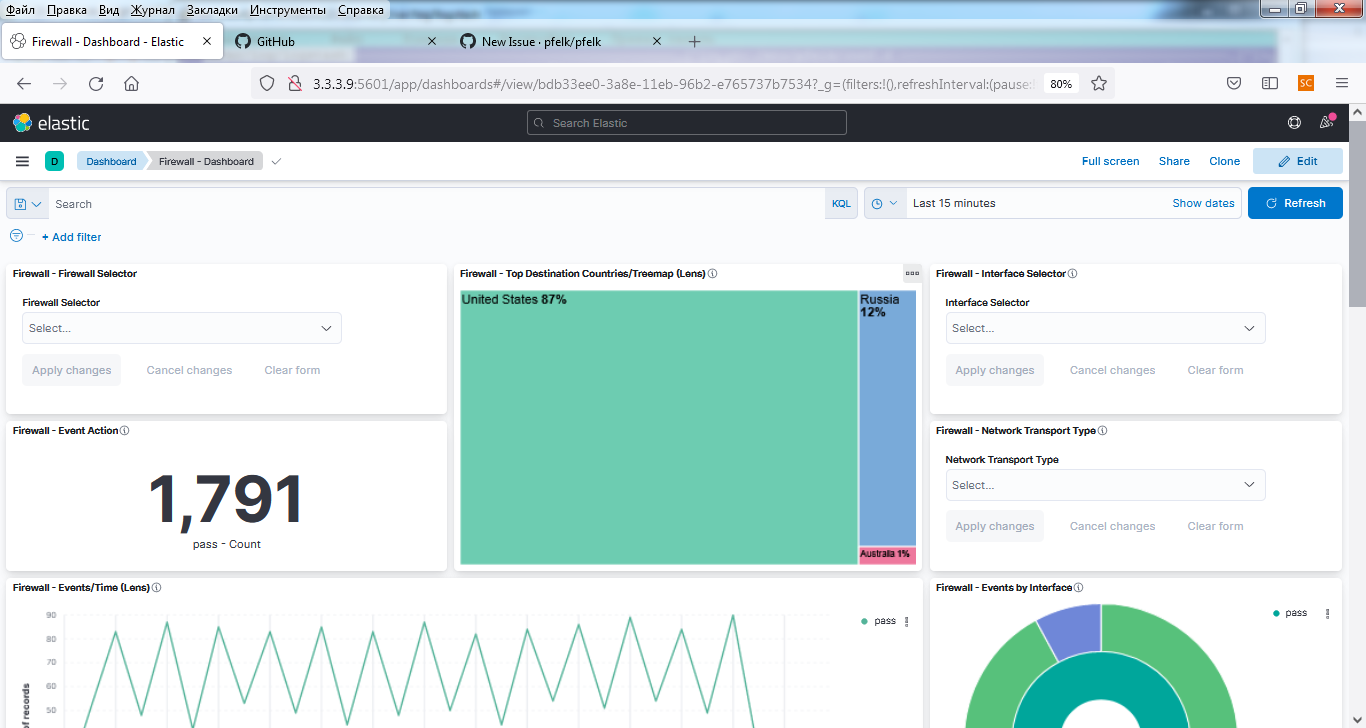This screenshot has height=728, width=1366.
Task: Click the Refresh button on the dashboard
Action: [1295, 203]
